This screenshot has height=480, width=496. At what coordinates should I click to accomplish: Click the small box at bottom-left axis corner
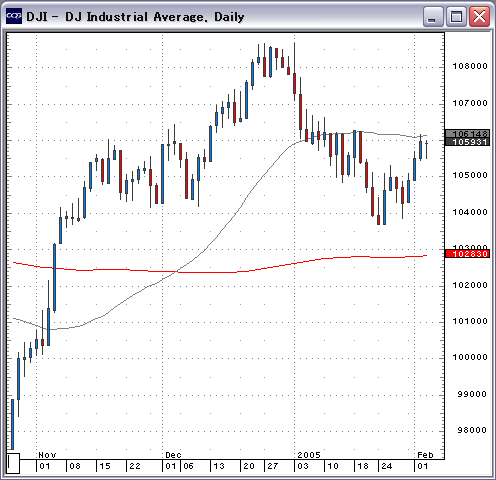13,463
